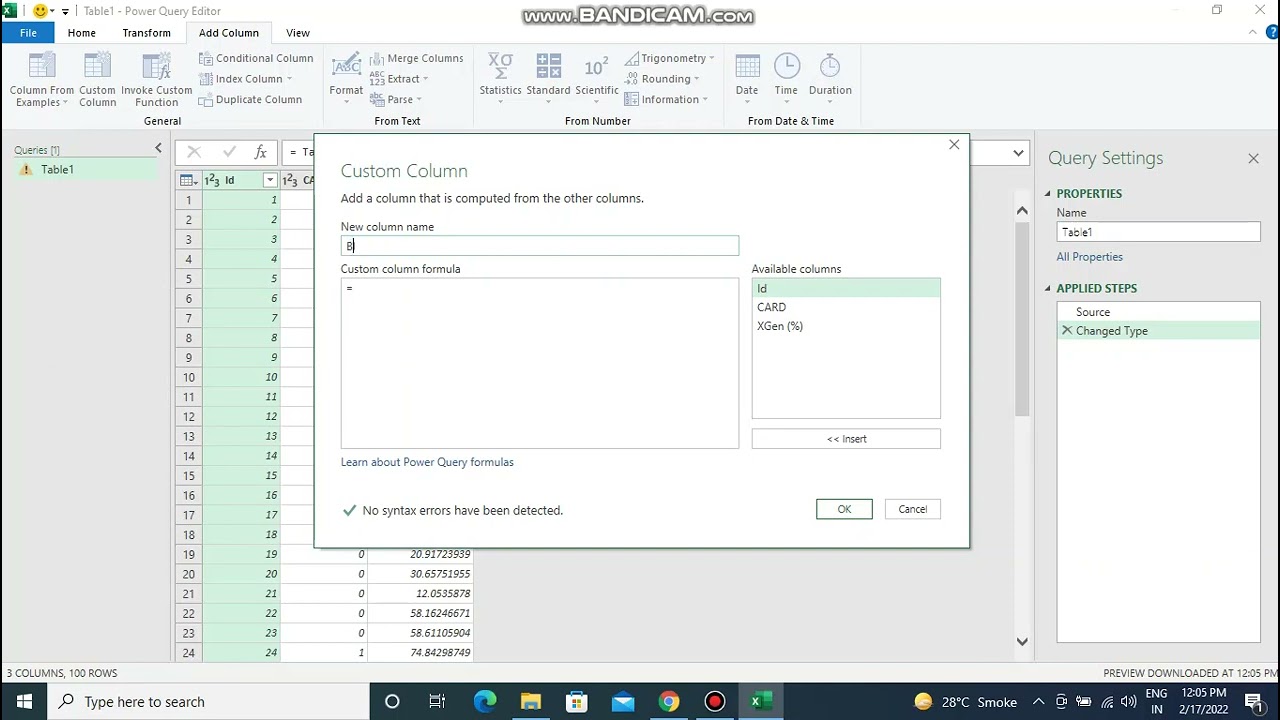Open File Explorer from taskbar

[531, 701]
